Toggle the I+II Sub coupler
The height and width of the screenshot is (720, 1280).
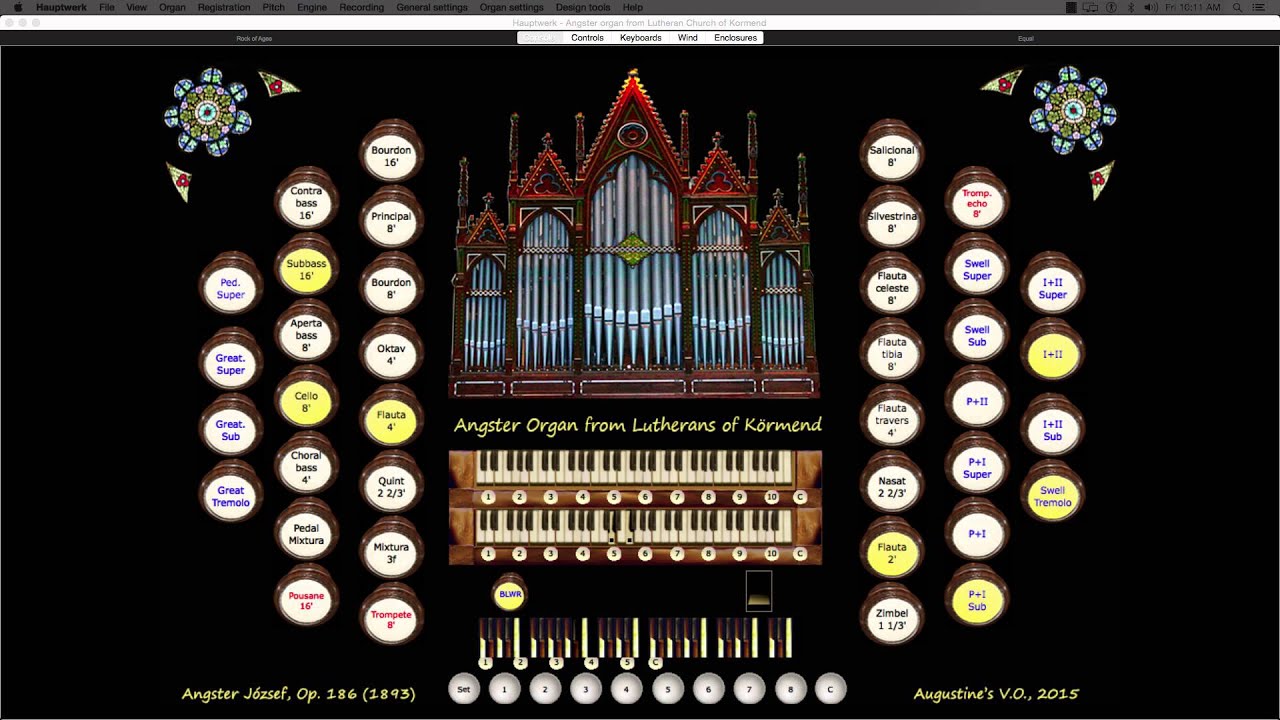tap(1052, 429)
